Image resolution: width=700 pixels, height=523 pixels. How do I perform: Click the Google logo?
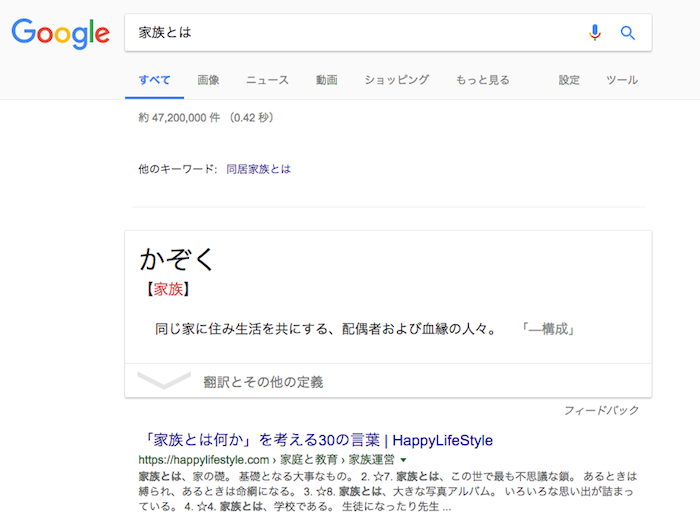[x=60, y=33]
